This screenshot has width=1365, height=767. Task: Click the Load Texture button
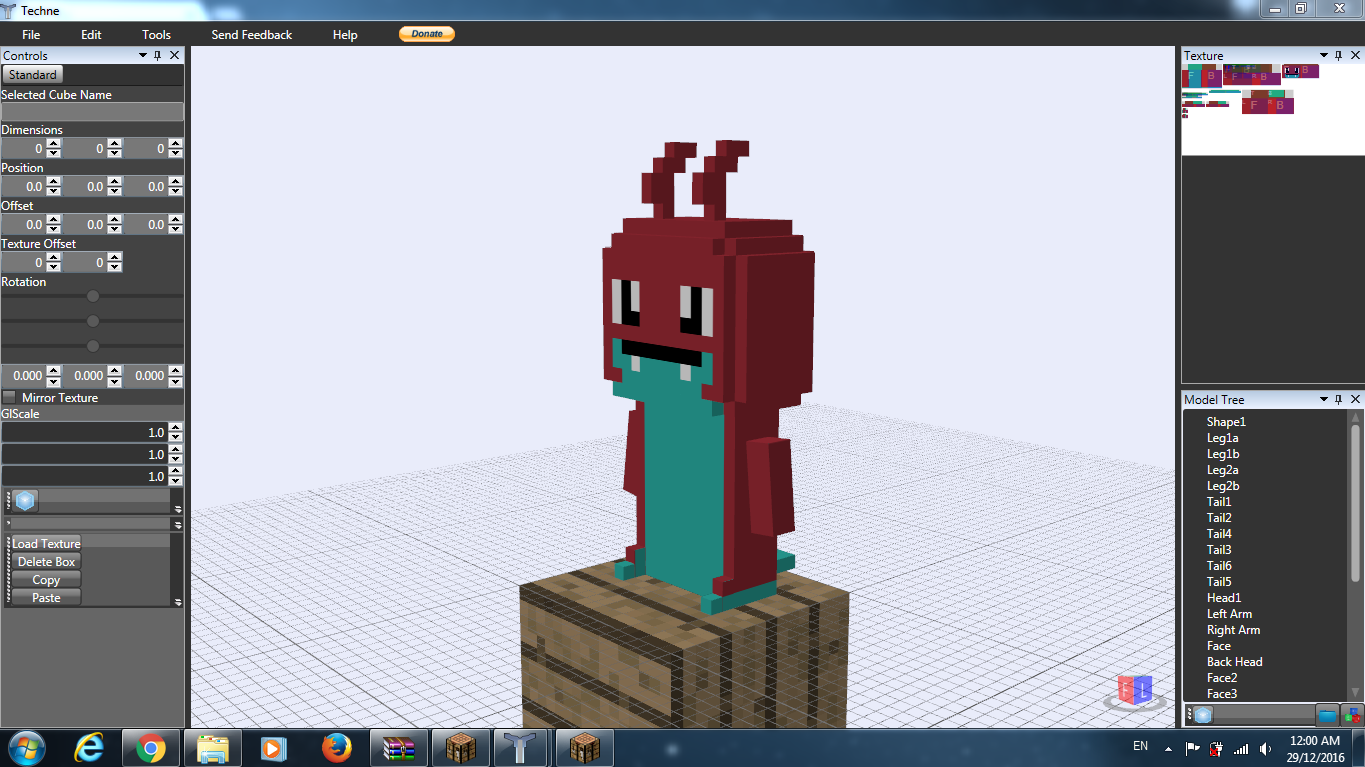[45, 543]
